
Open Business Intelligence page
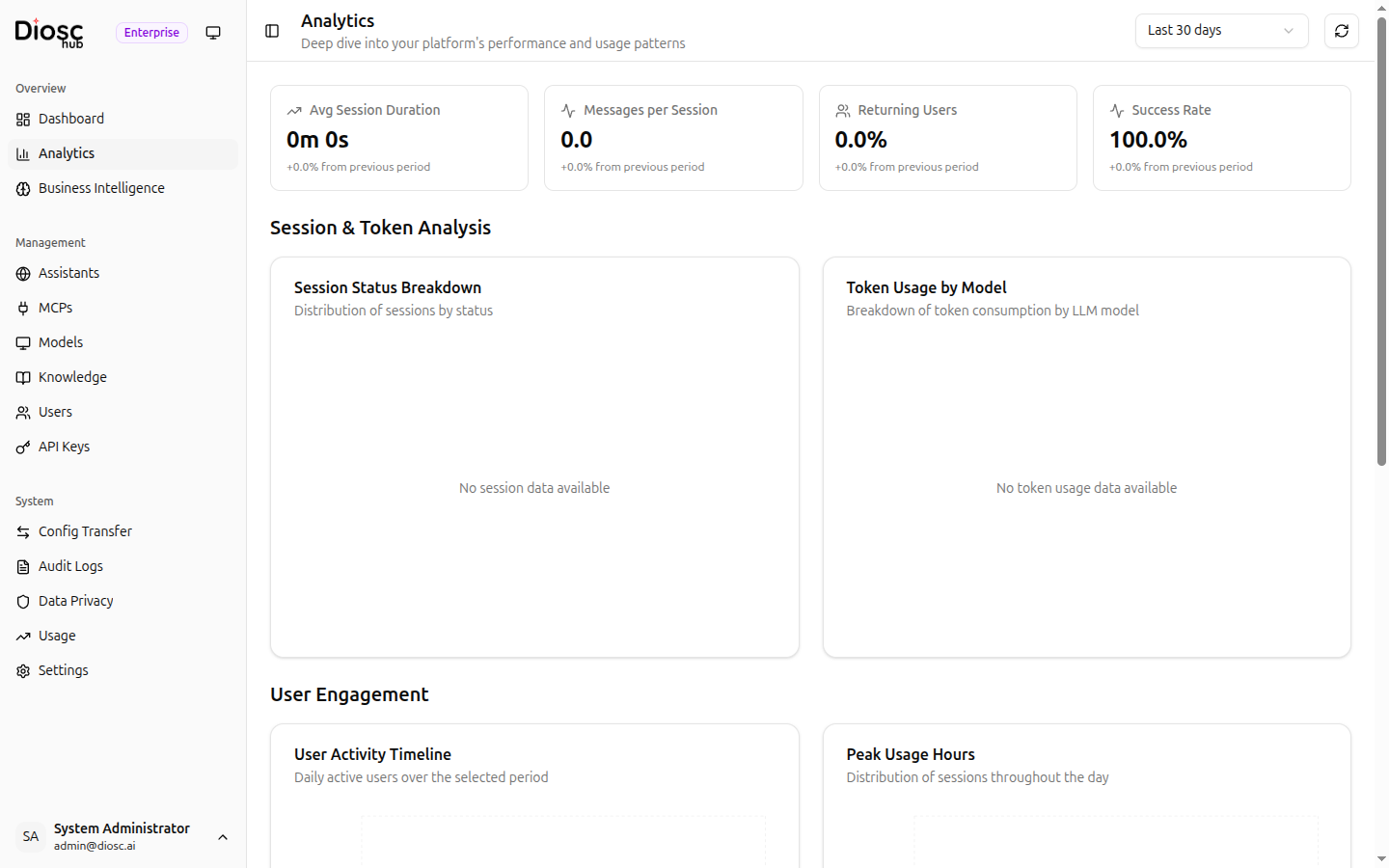[123, 189]
